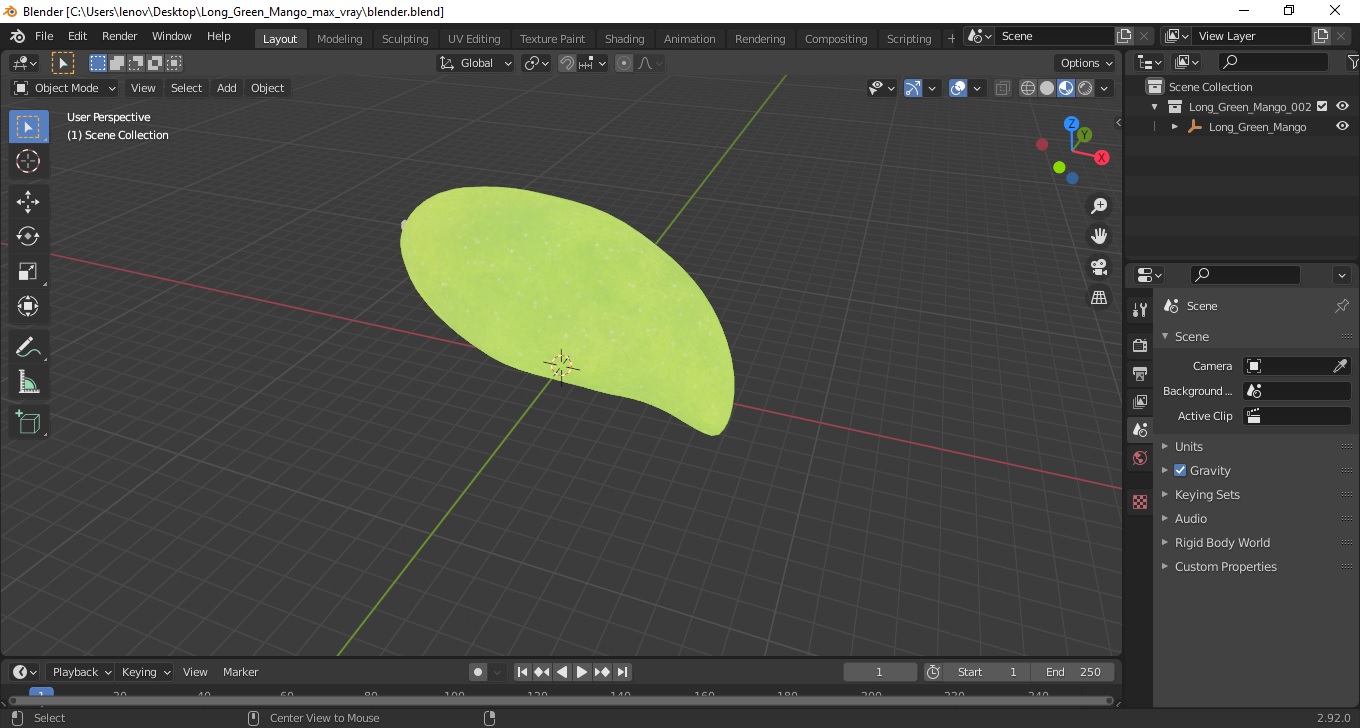The image size is (1360, 728).
Task: Pin the Scene properties panel
Action: click(x=1342, y=306)
